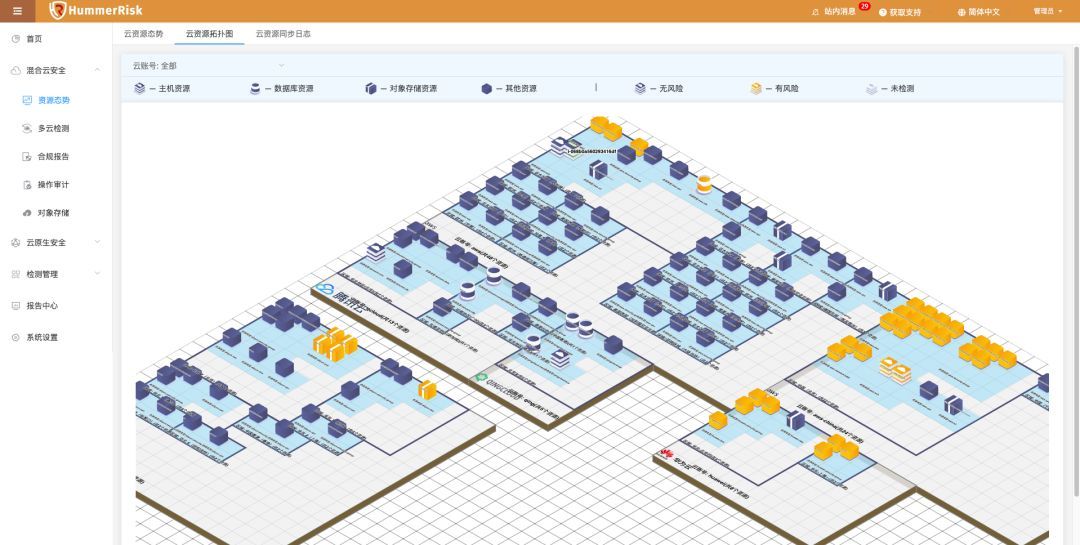1080x545 pixels.
Task: Open 操作审计 menu item
Action: point(56,185)
